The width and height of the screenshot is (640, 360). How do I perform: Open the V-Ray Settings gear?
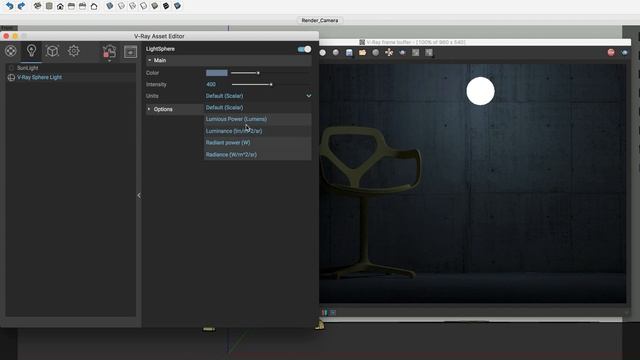[x=74, y=51]
